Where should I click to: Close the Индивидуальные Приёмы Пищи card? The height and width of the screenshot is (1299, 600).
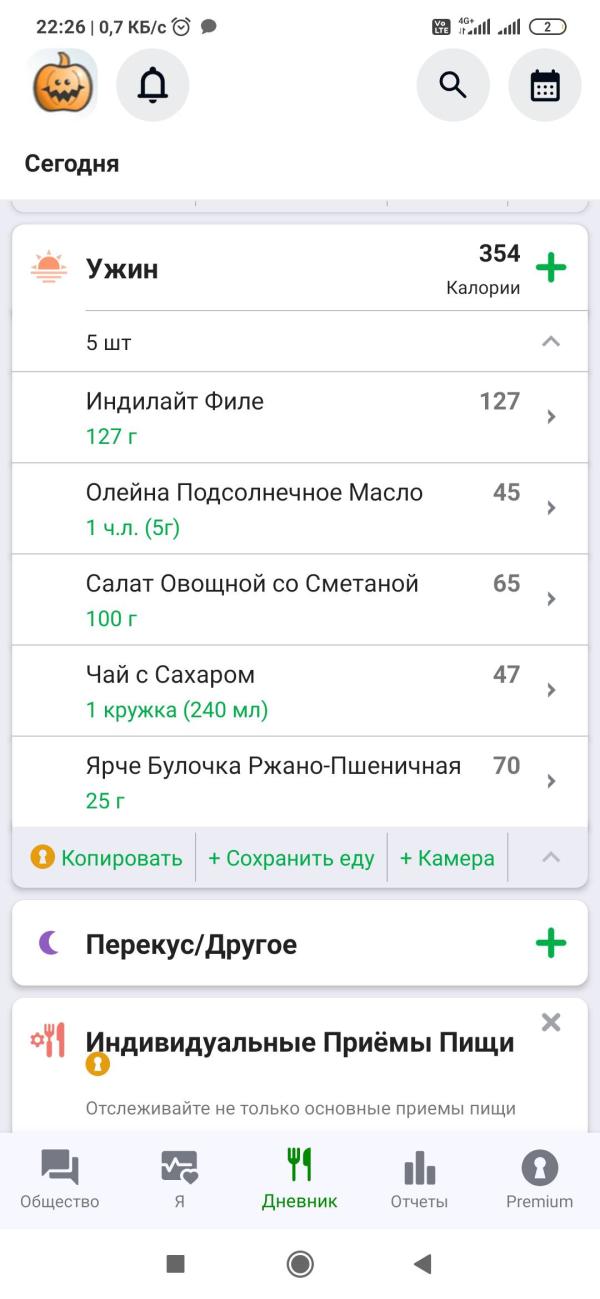tap(551, 1022)
